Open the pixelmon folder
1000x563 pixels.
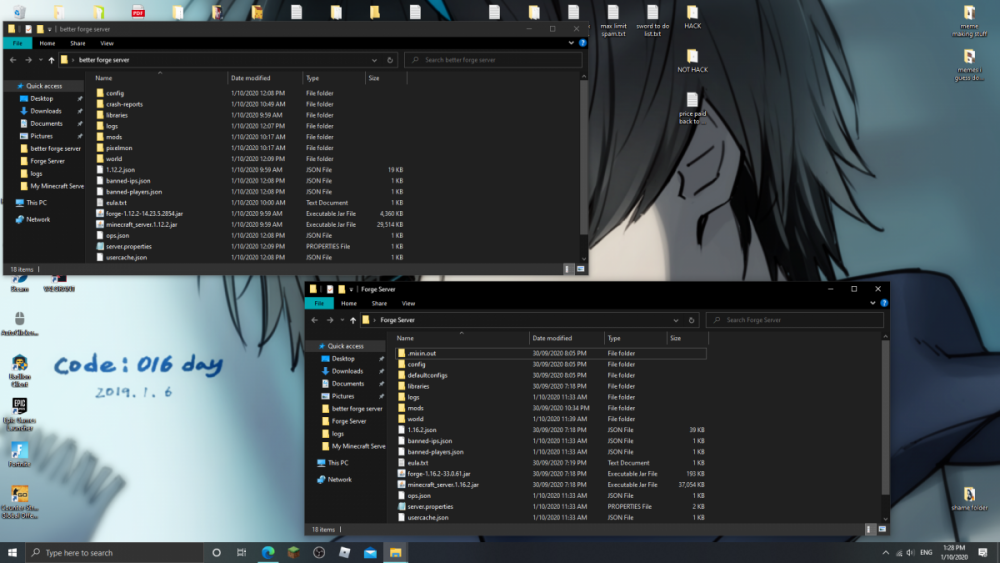click(x=120, y=147)
